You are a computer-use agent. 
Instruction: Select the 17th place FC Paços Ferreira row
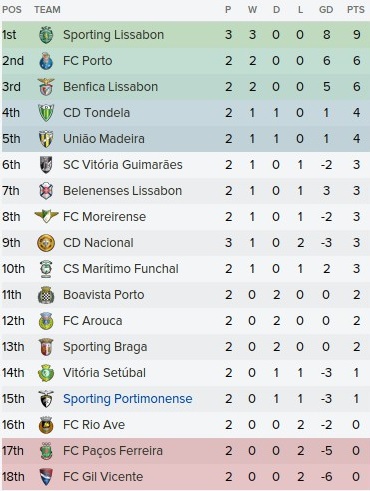pyautogui.click(x=185, y=451)
